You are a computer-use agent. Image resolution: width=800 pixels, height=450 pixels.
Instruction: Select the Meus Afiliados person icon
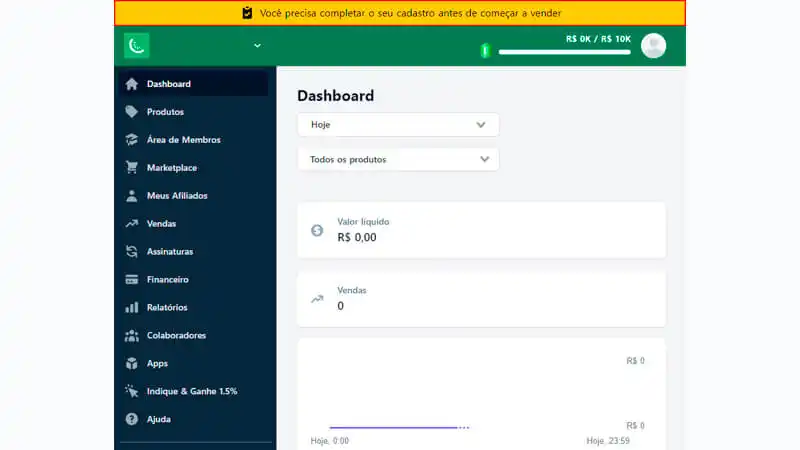pos(131,196)
